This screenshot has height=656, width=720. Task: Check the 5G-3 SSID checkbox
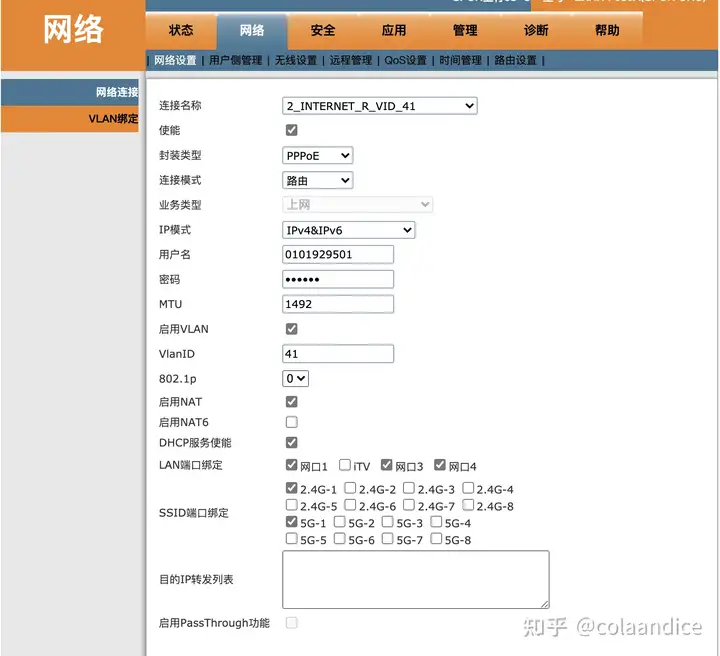388,522
